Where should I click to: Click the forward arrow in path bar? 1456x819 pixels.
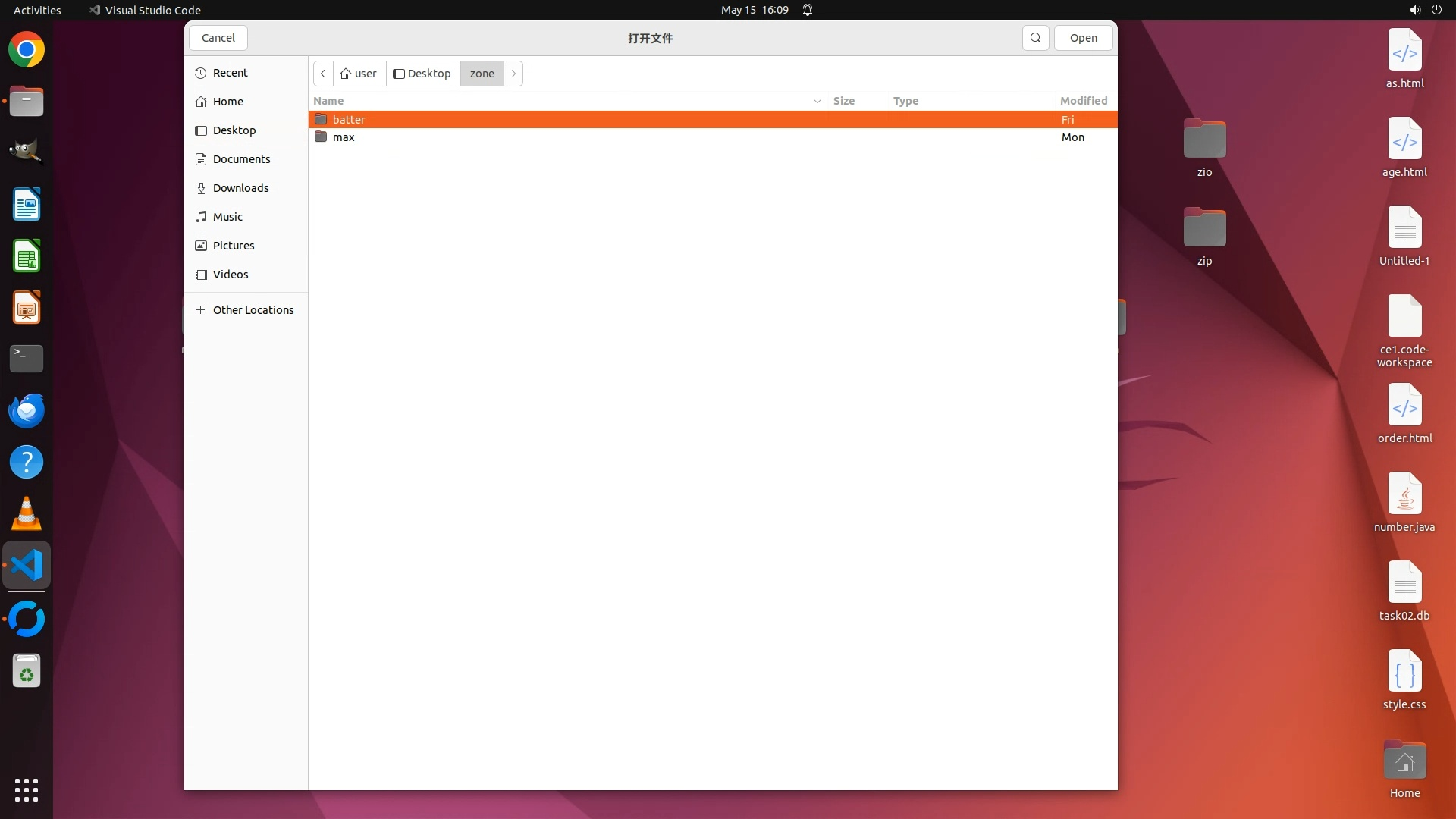pos(513,74)
